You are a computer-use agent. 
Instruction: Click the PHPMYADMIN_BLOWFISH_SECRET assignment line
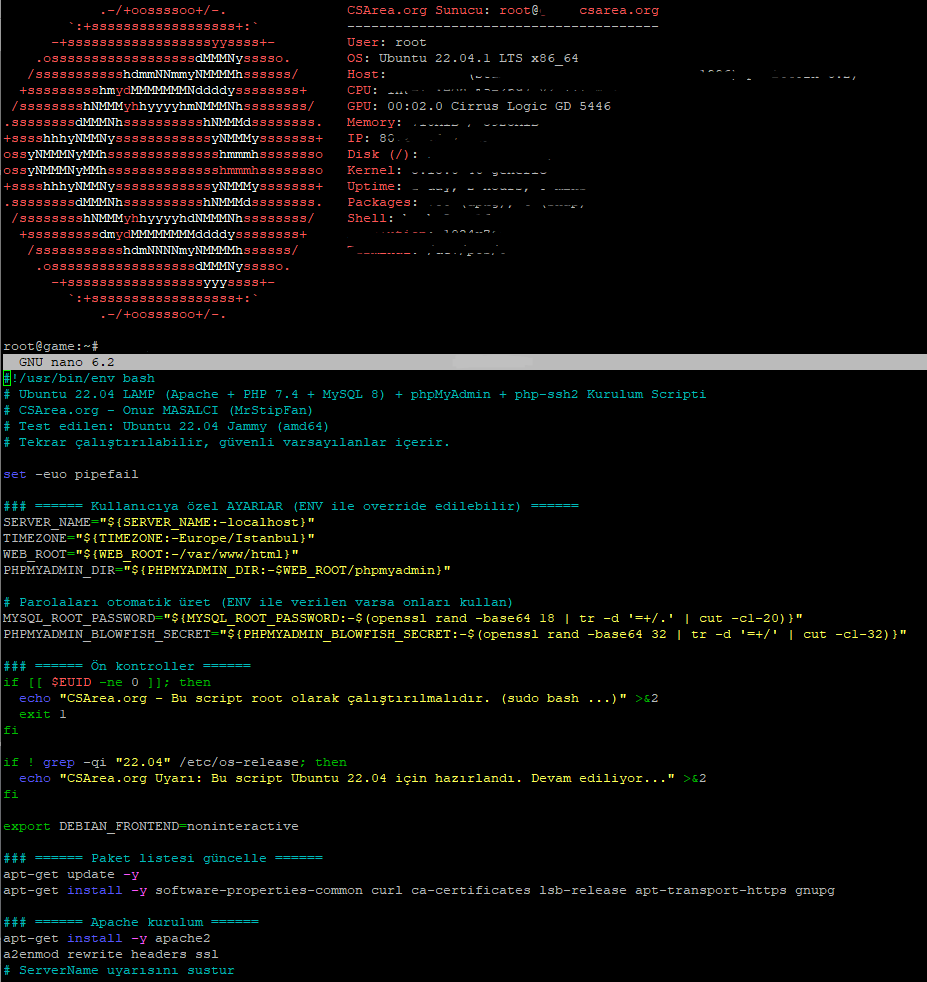click(x=454, y=634)
